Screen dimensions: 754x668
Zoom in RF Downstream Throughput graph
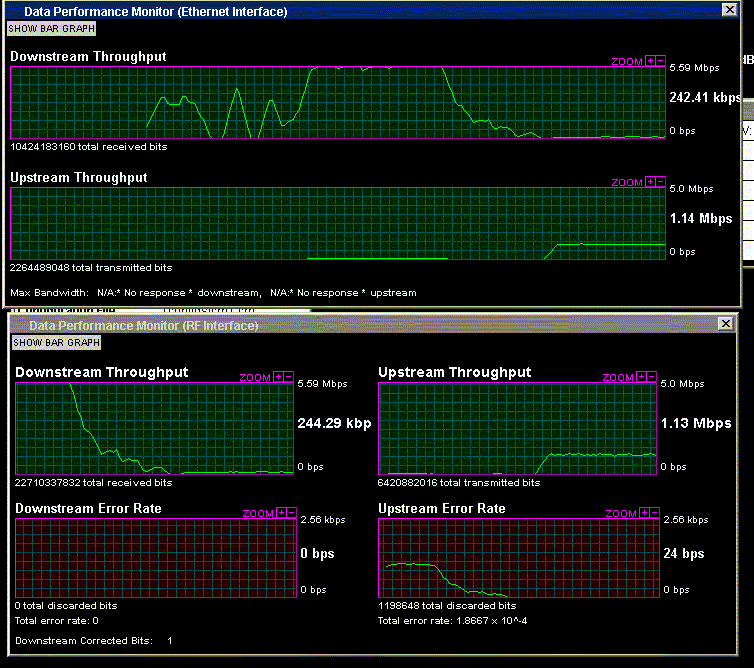point(278,377)
